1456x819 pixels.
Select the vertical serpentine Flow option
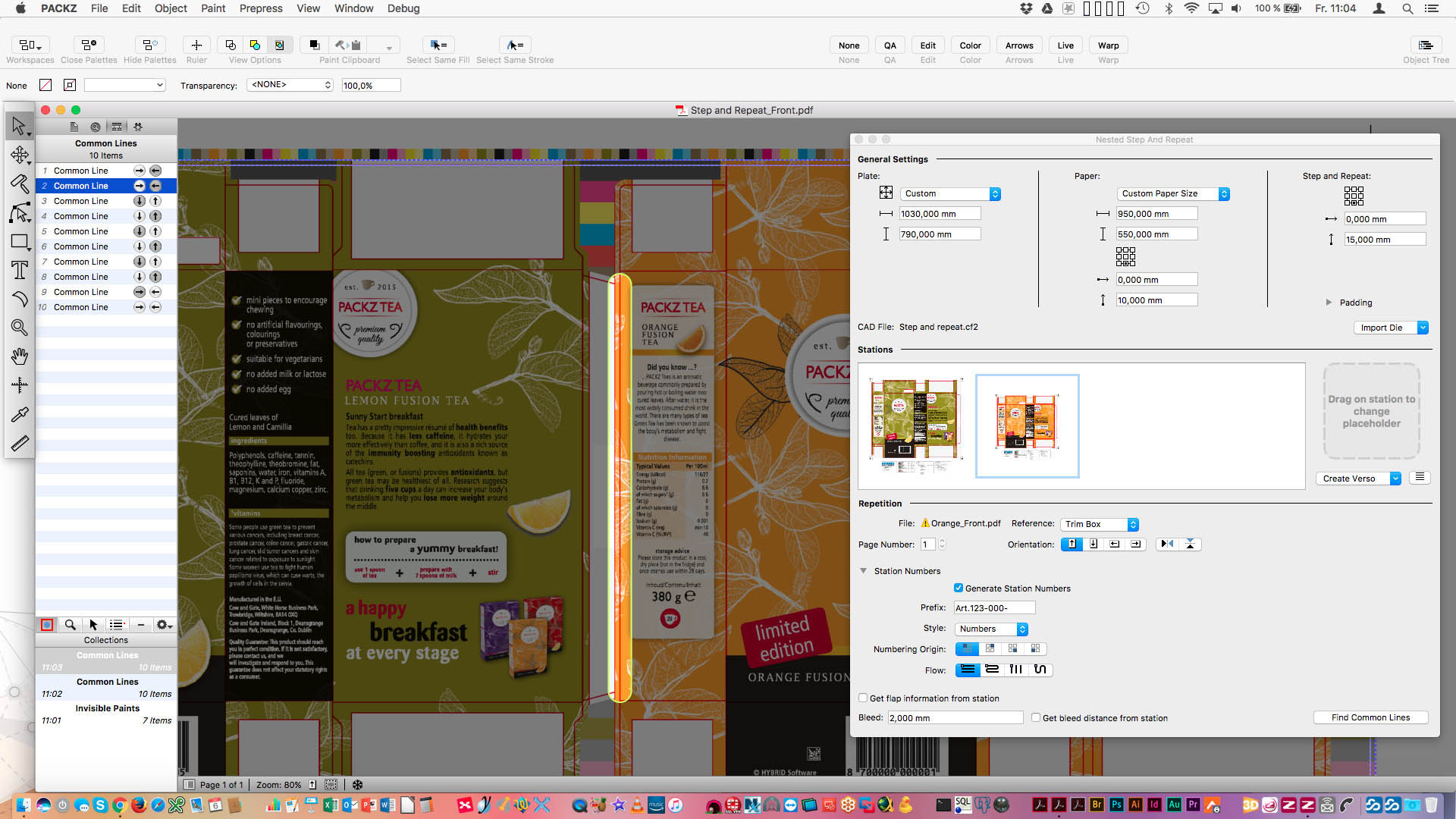(x=1040, y=670)
